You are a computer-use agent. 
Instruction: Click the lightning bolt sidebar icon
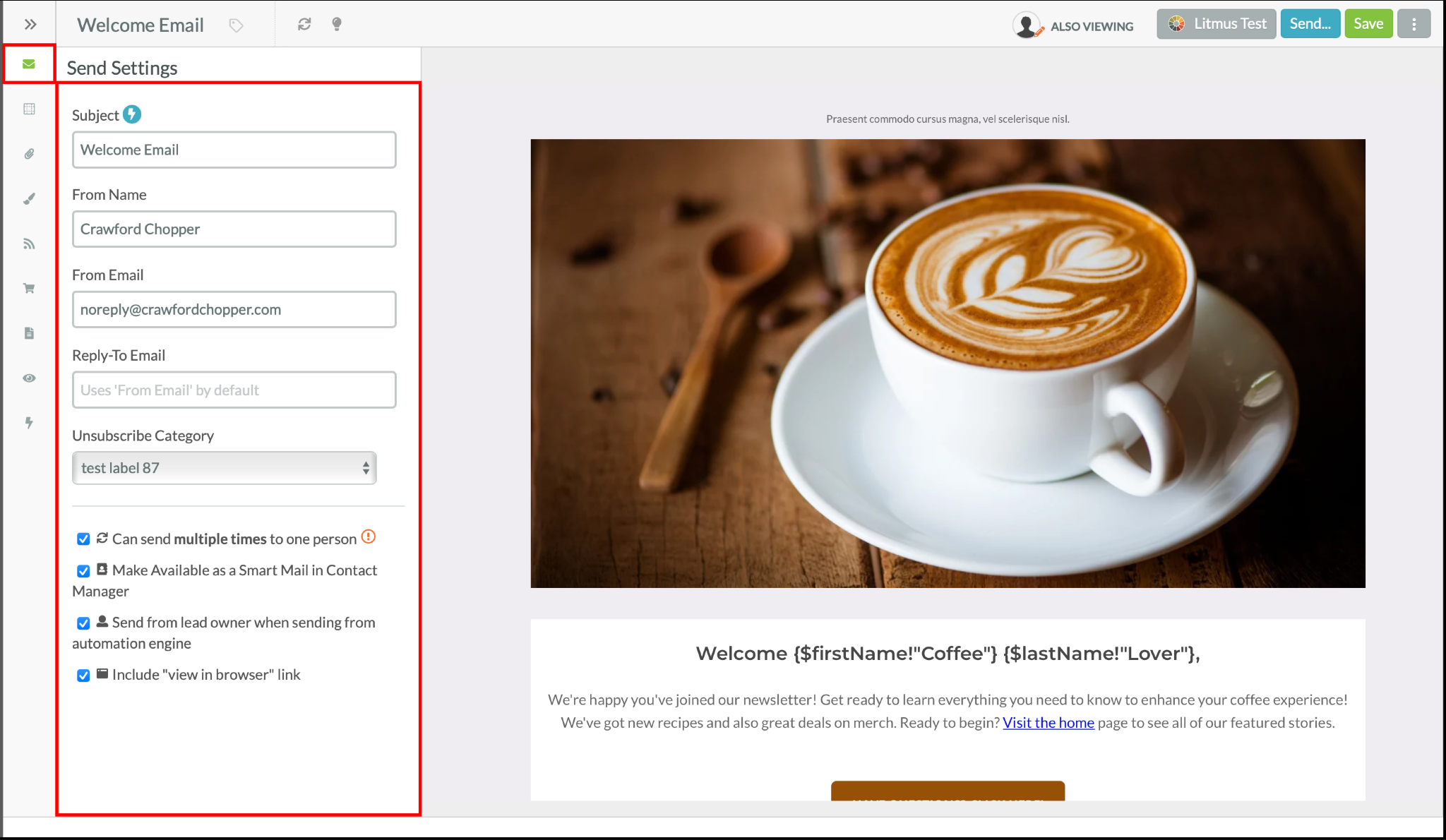(x=29, y=422)
